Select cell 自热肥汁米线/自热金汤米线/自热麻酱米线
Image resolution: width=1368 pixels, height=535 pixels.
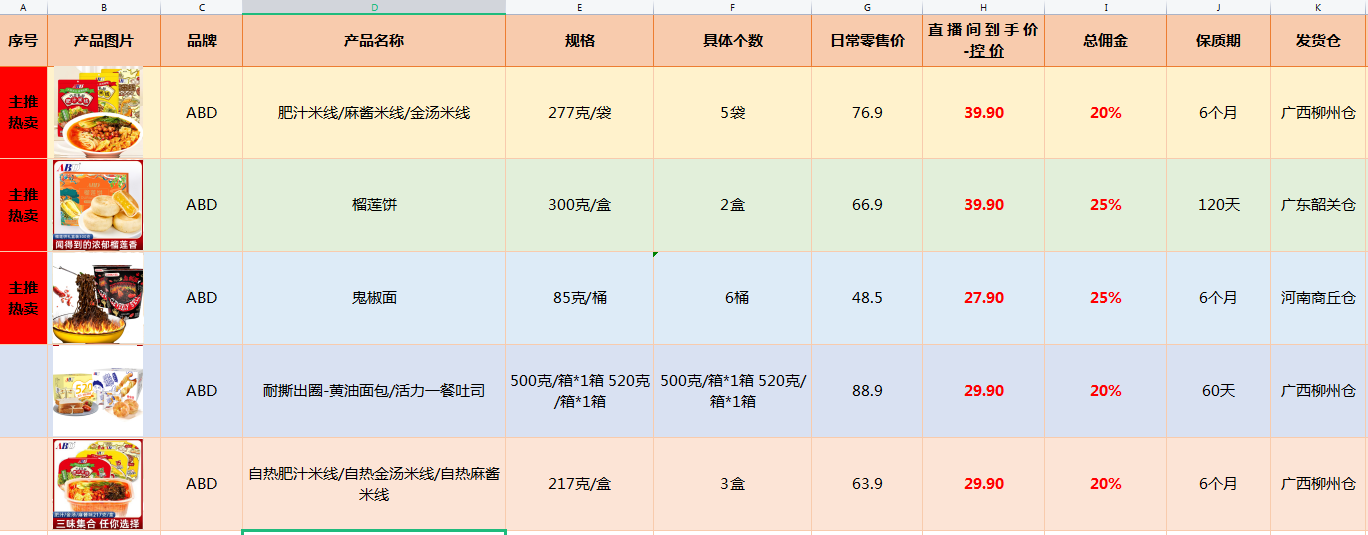(374, 484)
